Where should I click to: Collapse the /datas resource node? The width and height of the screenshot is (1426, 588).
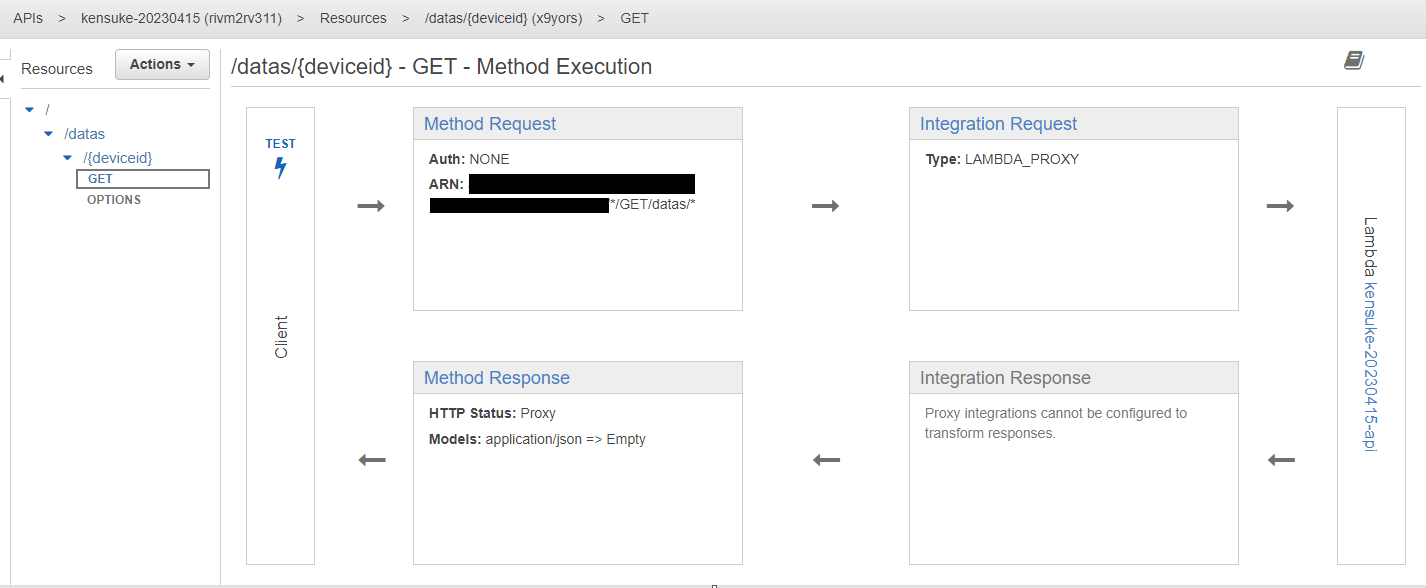[48, 133]
